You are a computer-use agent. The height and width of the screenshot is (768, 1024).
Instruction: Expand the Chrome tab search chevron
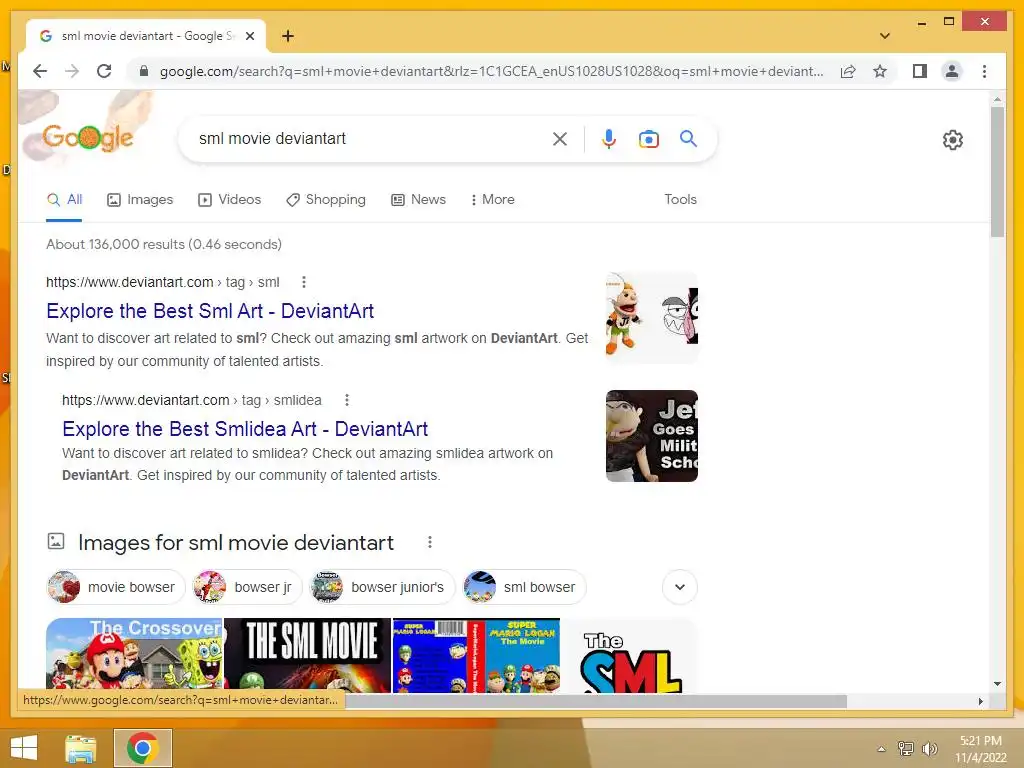point(885,36)
